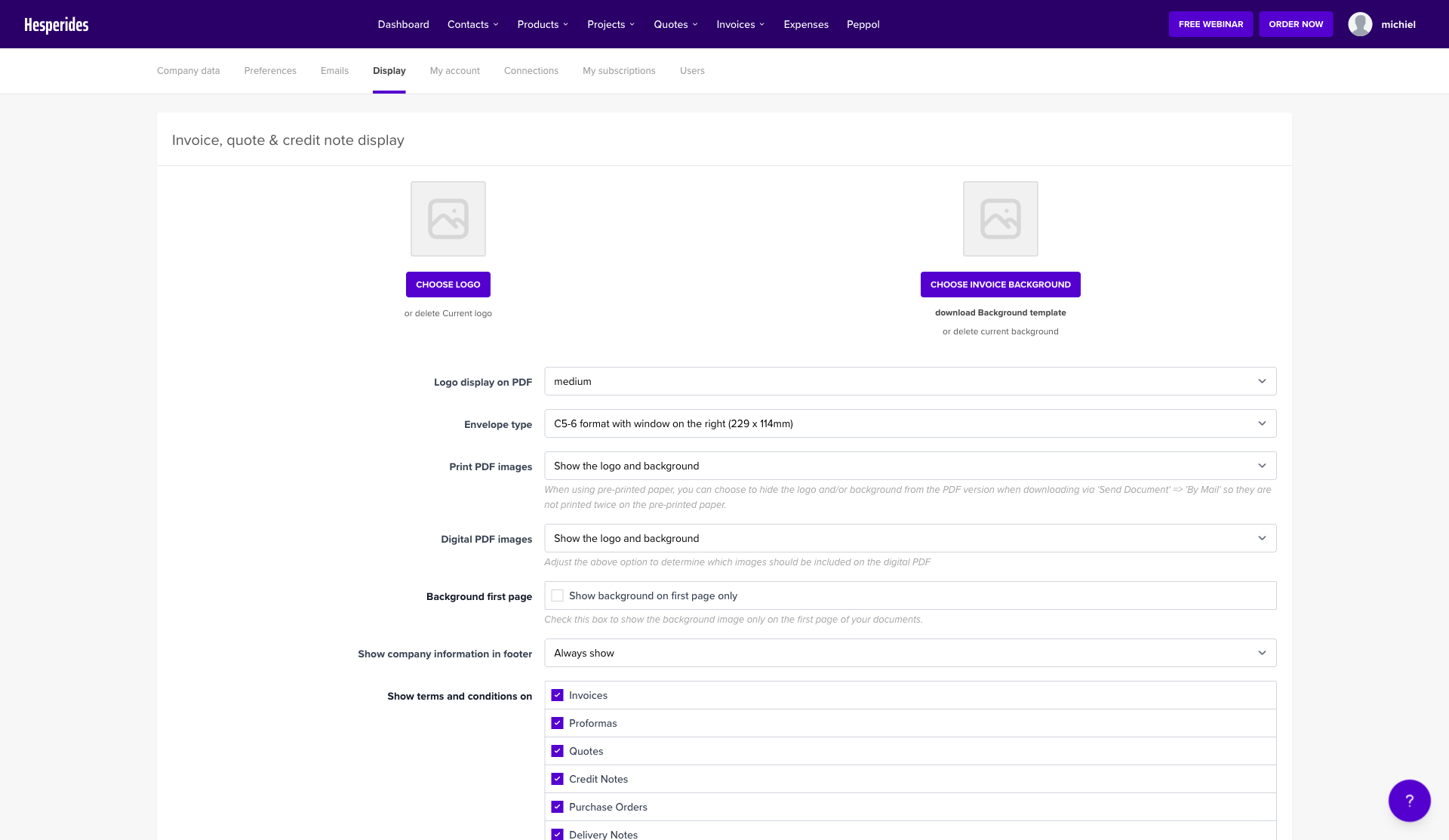The width and height of the screenshot is (1449, 840).
Task: Uncheck the Credit Notes terms checkbox
Action: [557, 779]
